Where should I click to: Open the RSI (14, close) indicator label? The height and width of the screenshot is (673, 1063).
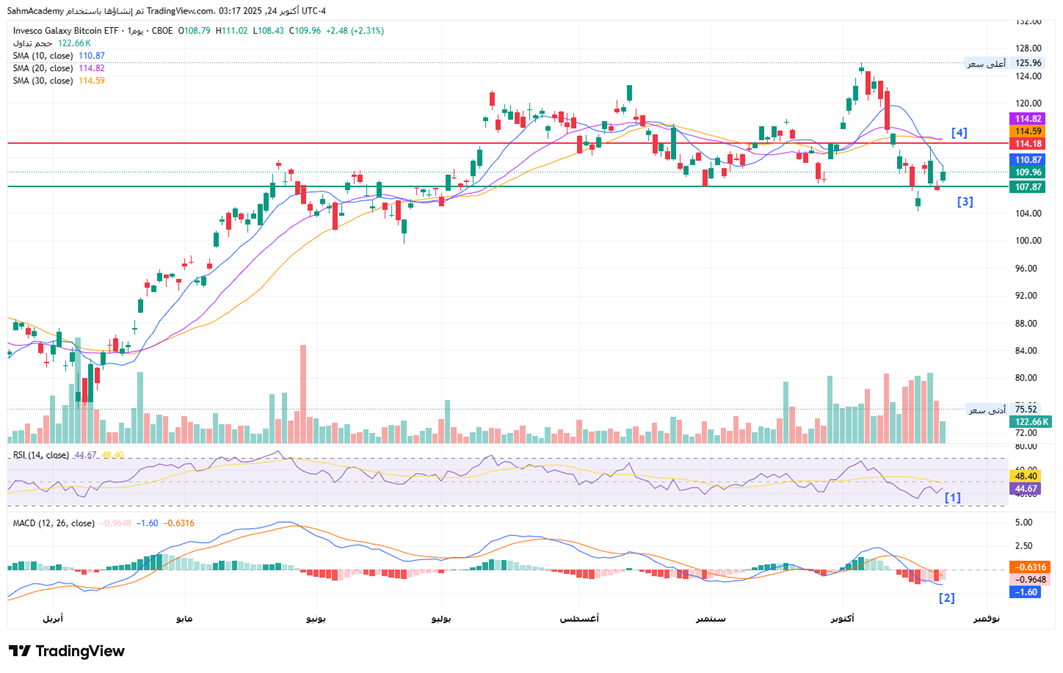41,455
